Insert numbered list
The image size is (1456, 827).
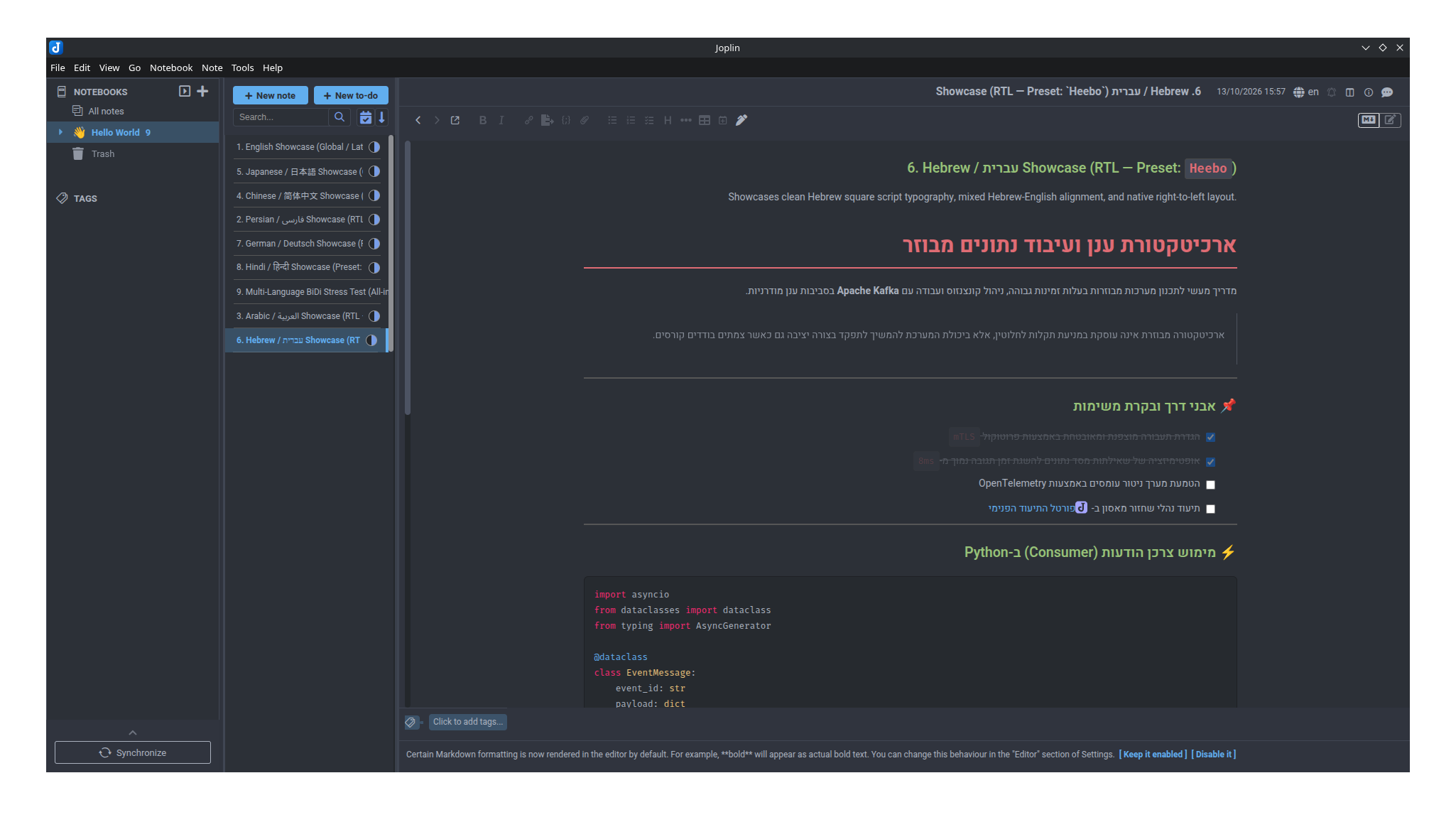point(631,121)
